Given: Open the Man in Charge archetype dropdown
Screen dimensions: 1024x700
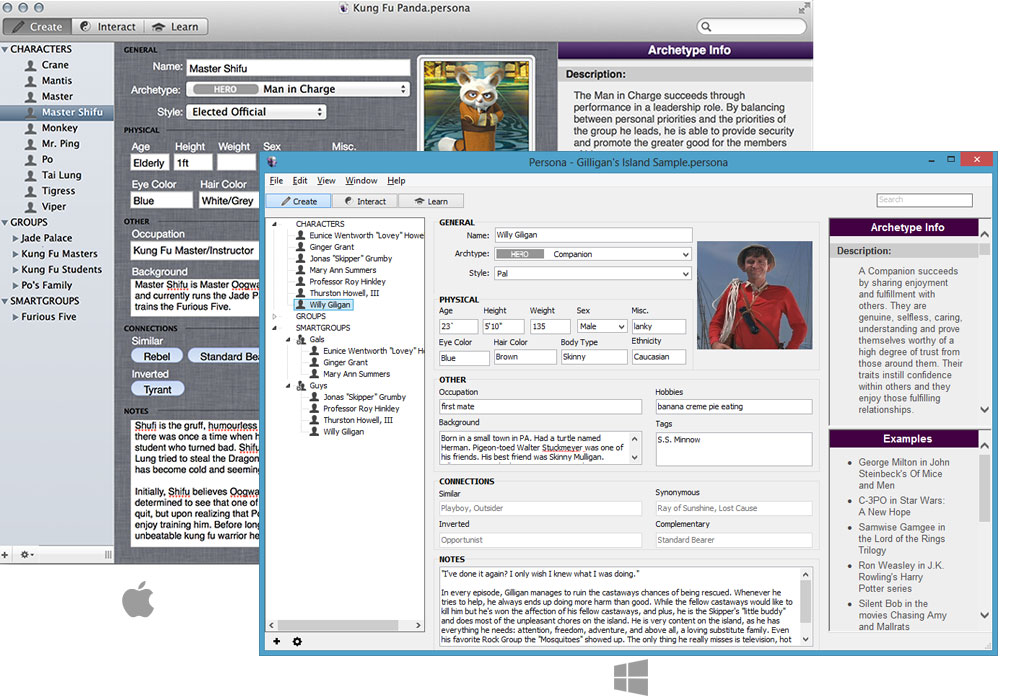Looking at the screenshot, I should [298, 89].
